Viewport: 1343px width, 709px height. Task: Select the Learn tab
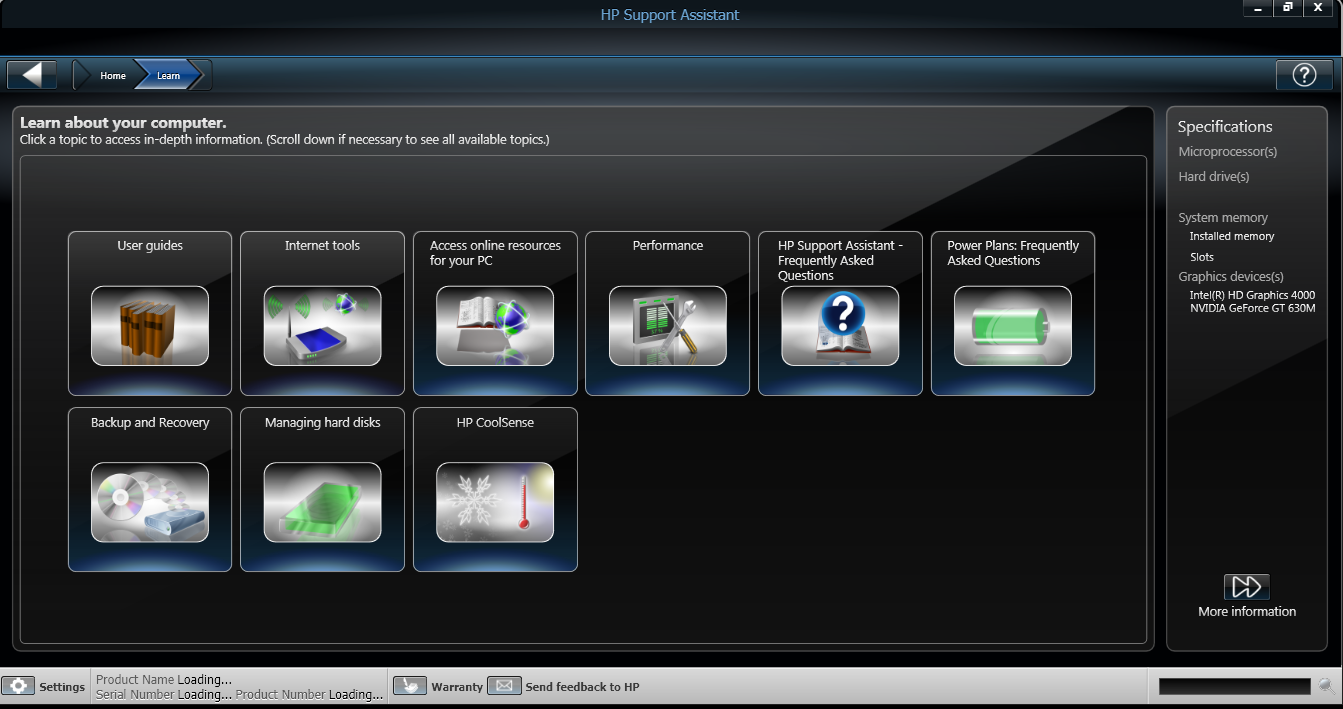[167, 75]
